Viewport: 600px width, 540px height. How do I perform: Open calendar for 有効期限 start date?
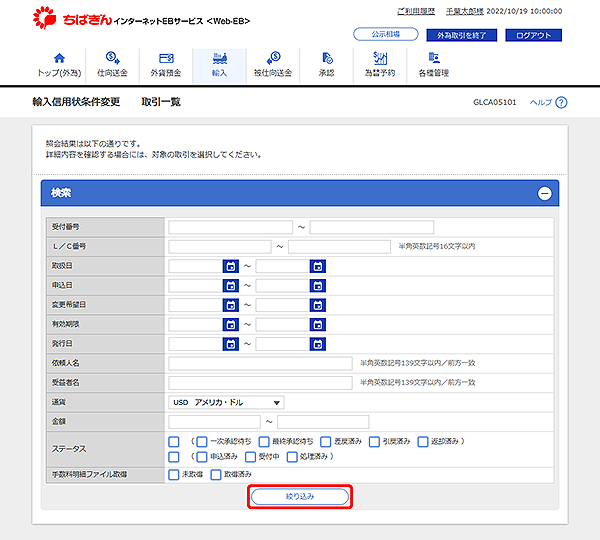pos(231,325)
